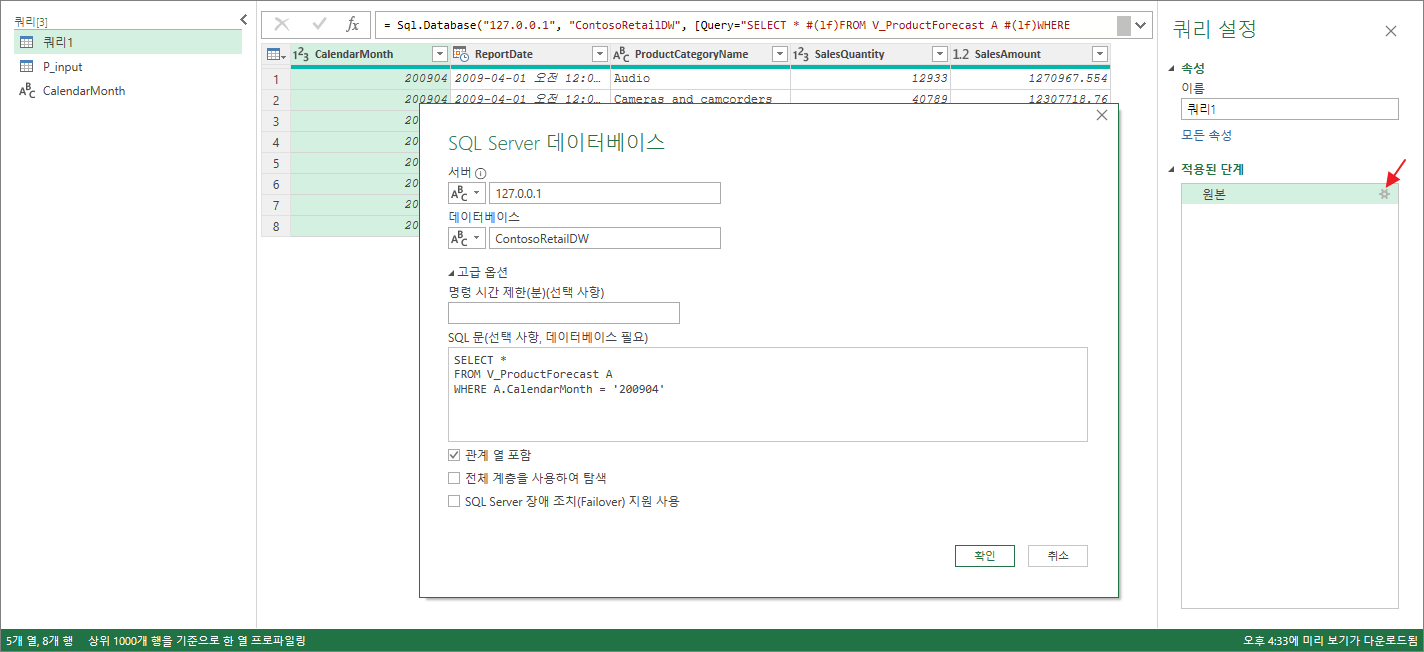Open SalesAmount column filter dropdown
The width and height of the screenshot is (1424, 652).
point(1099,54)
